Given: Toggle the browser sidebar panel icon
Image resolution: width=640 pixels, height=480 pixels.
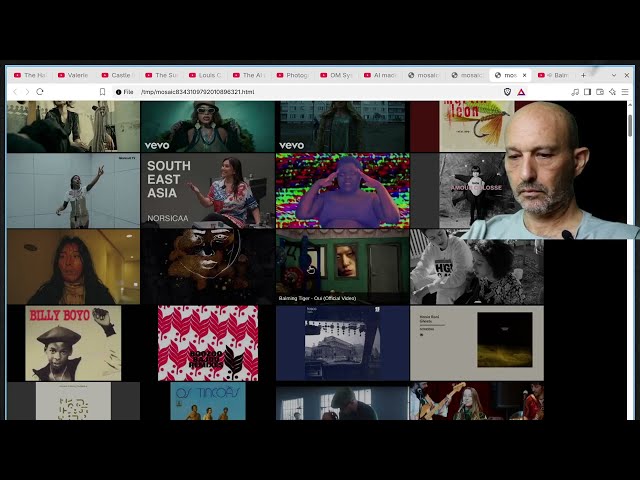Looking at the screenshot, I should click(587, 92).
